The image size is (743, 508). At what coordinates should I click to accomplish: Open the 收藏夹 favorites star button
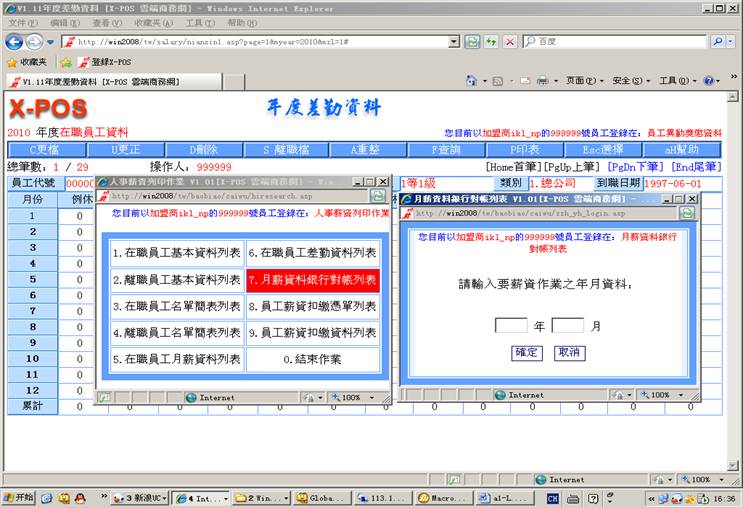click(x=27, y=62)
